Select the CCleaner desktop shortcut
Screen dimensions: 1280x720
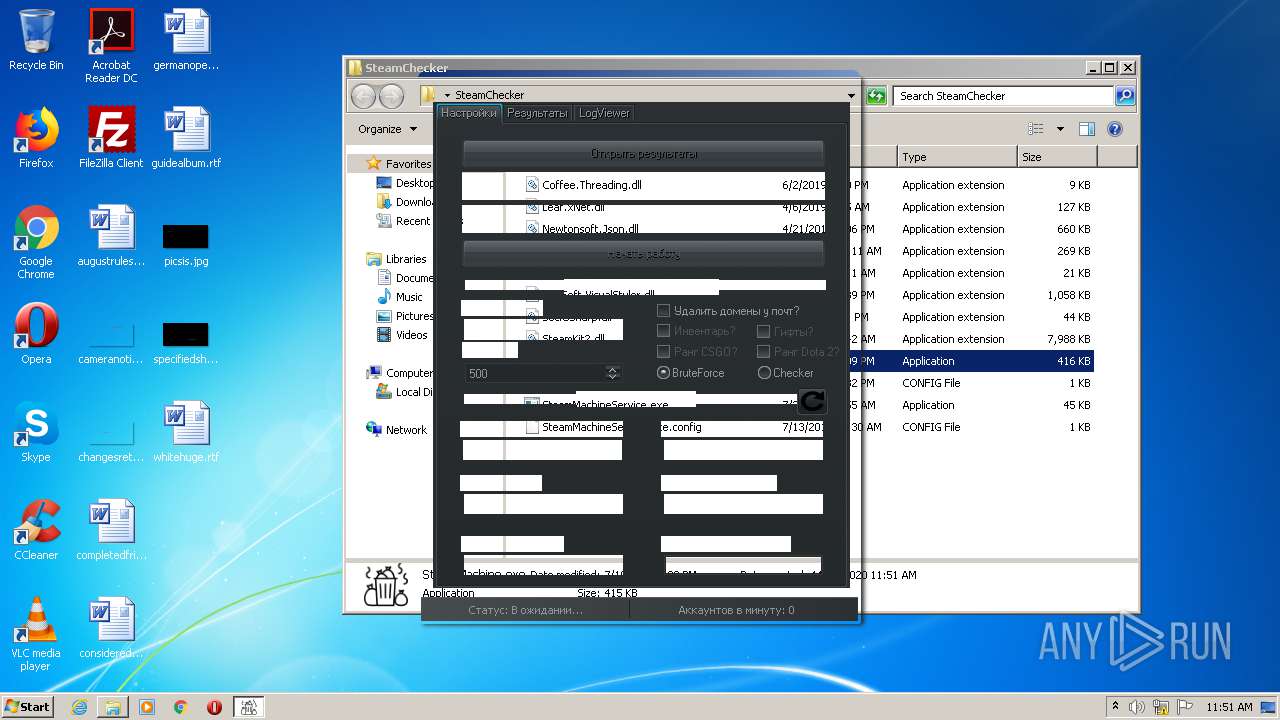click(36, 530)
